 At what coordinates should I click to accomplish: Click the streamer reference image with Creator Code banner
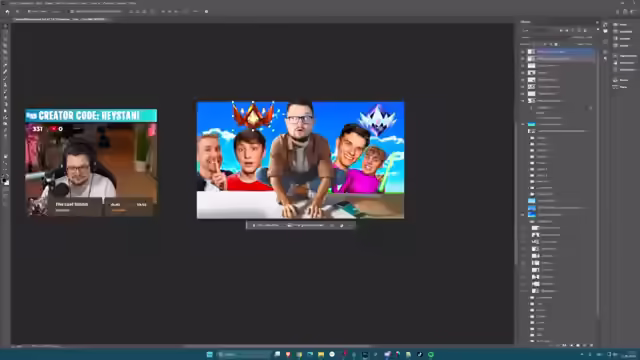[91, 162]
